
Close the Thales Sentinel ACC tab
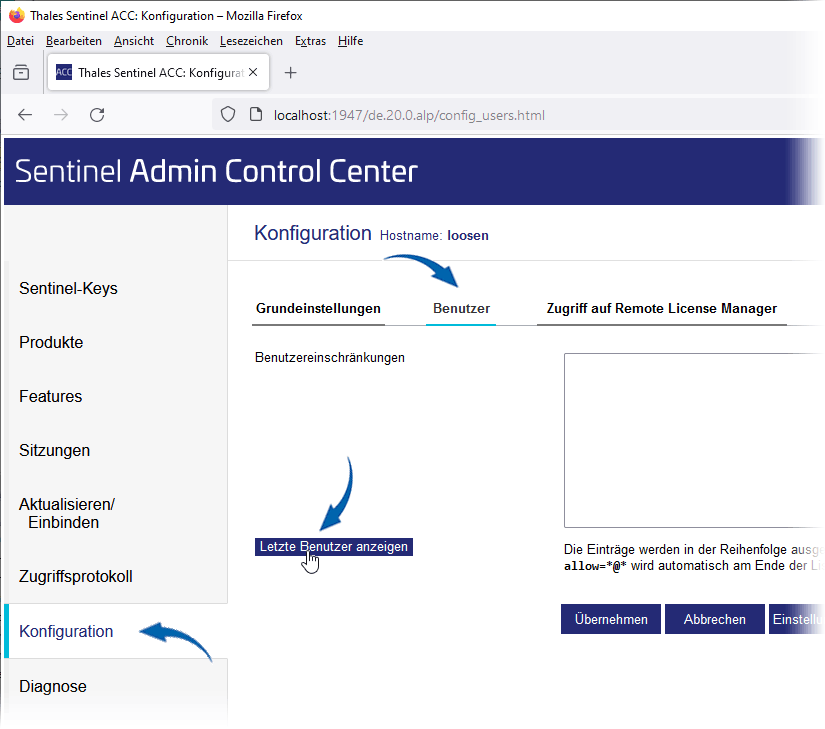tap(253, 72)
